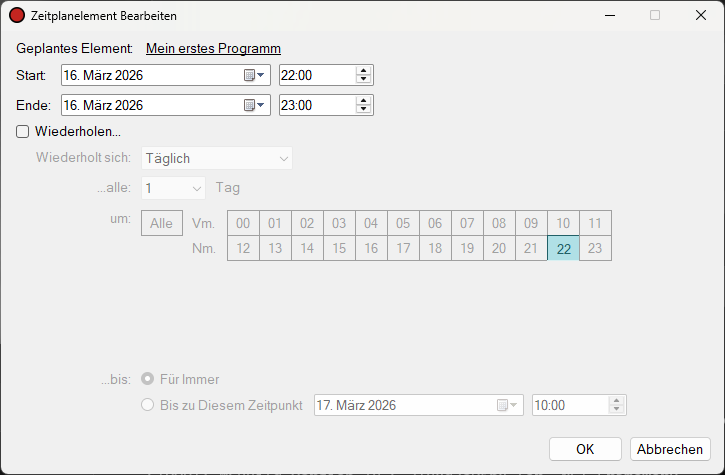Minimize the Zeitplanelement Bearbeiten window
Screen dimensions: 725x475
pos(610,15)
